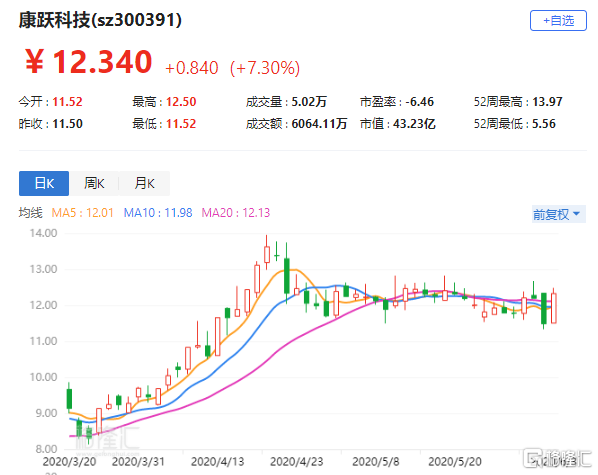This screenshot has width=598, height=475.
Task: Click the 2020/4/13 date axis label
Action: pos(217,462)
